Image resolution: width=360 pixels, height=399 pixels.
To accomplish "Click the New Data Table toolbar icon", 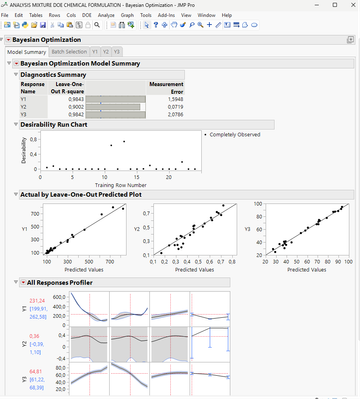I will (7, 25).
